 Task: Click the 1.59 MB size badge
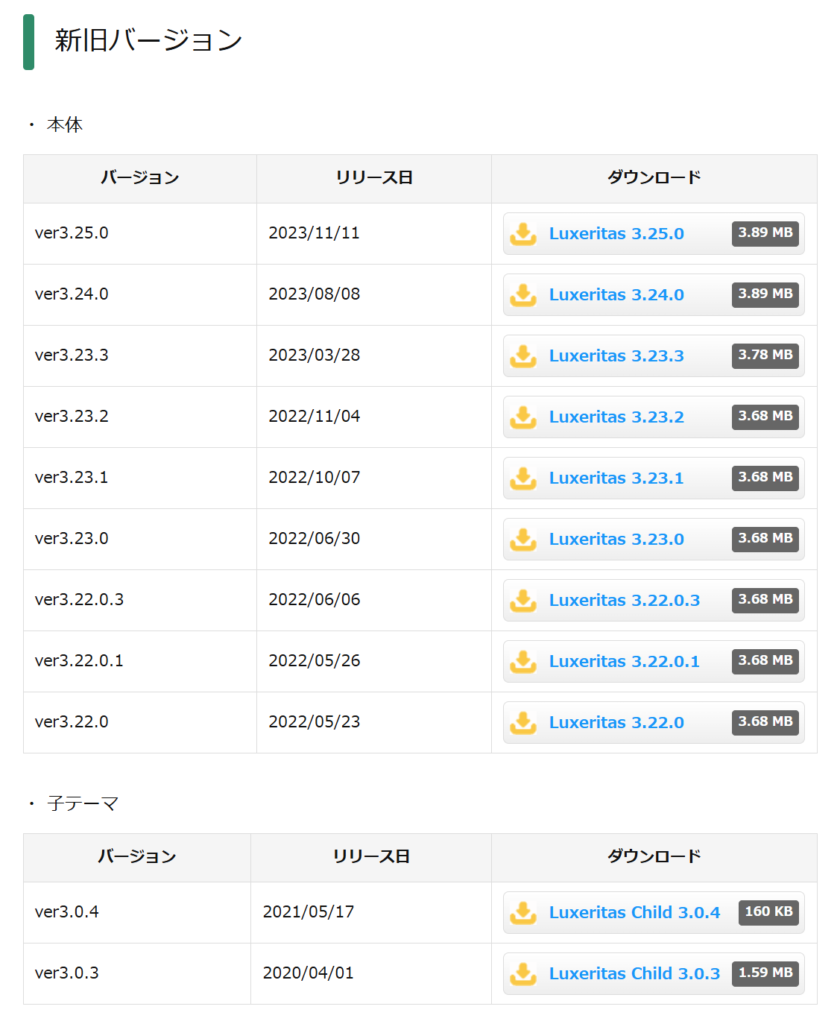pos(765,973)
